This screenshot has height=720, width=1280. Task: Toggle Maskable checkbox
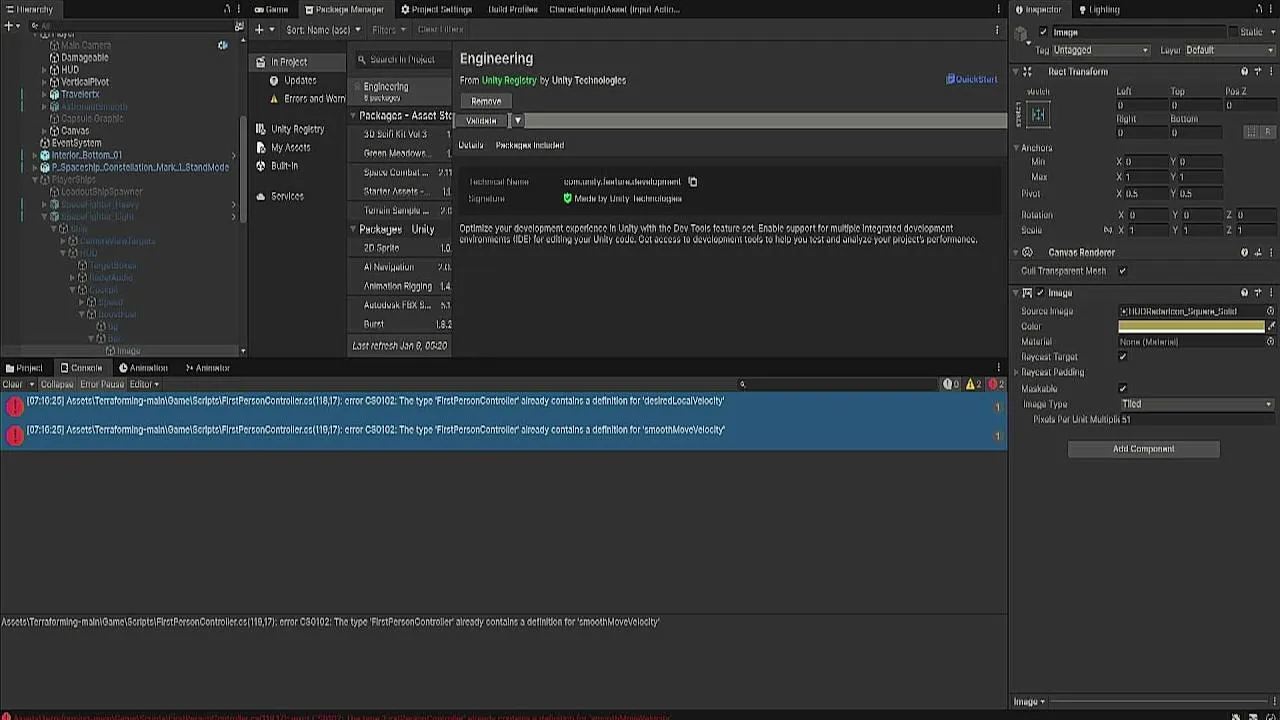tap(1122, 389)
